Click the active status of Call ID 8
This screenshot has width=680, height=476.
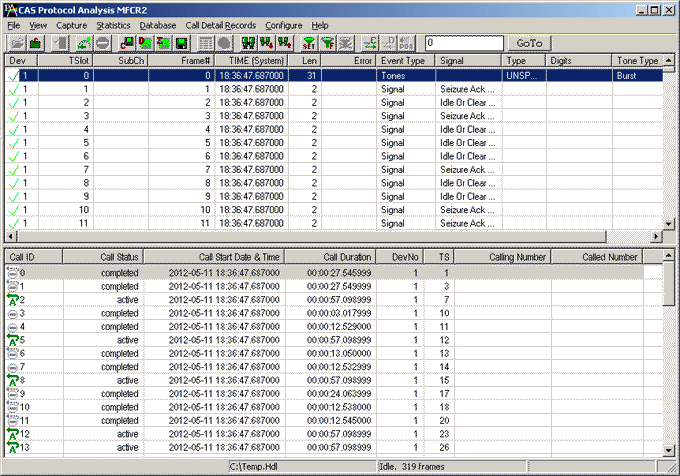[x=128, y=380]
